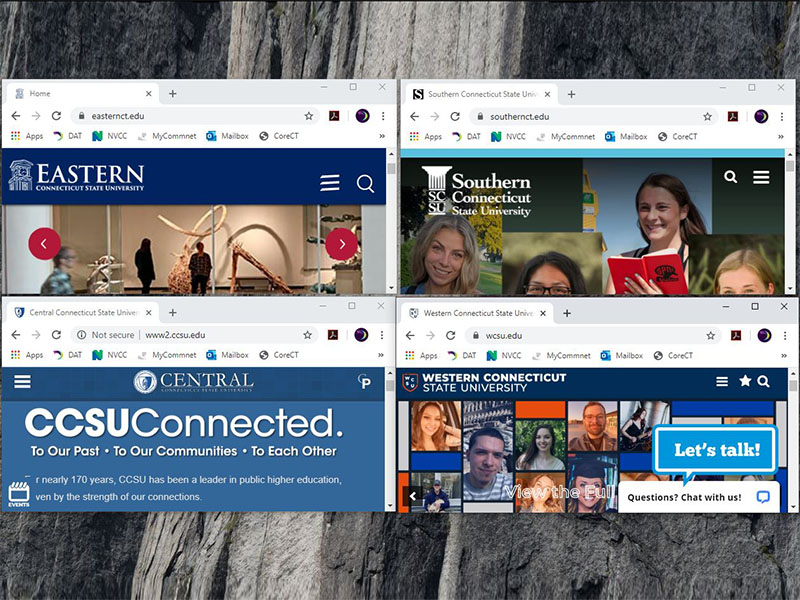Open the Events clapperboard icon on the CCSU page
The height and width of the screenshot is (600, 800).
click(19, 494)
